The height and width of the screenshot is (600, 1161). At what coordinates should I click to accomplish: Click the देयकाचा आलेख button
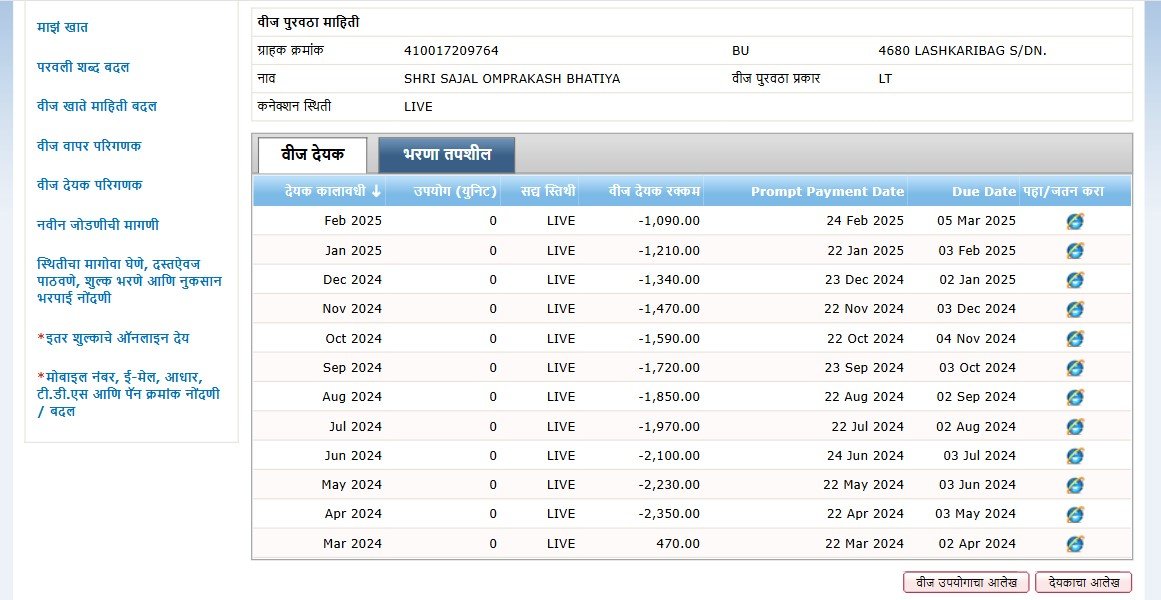[1083, 582]
